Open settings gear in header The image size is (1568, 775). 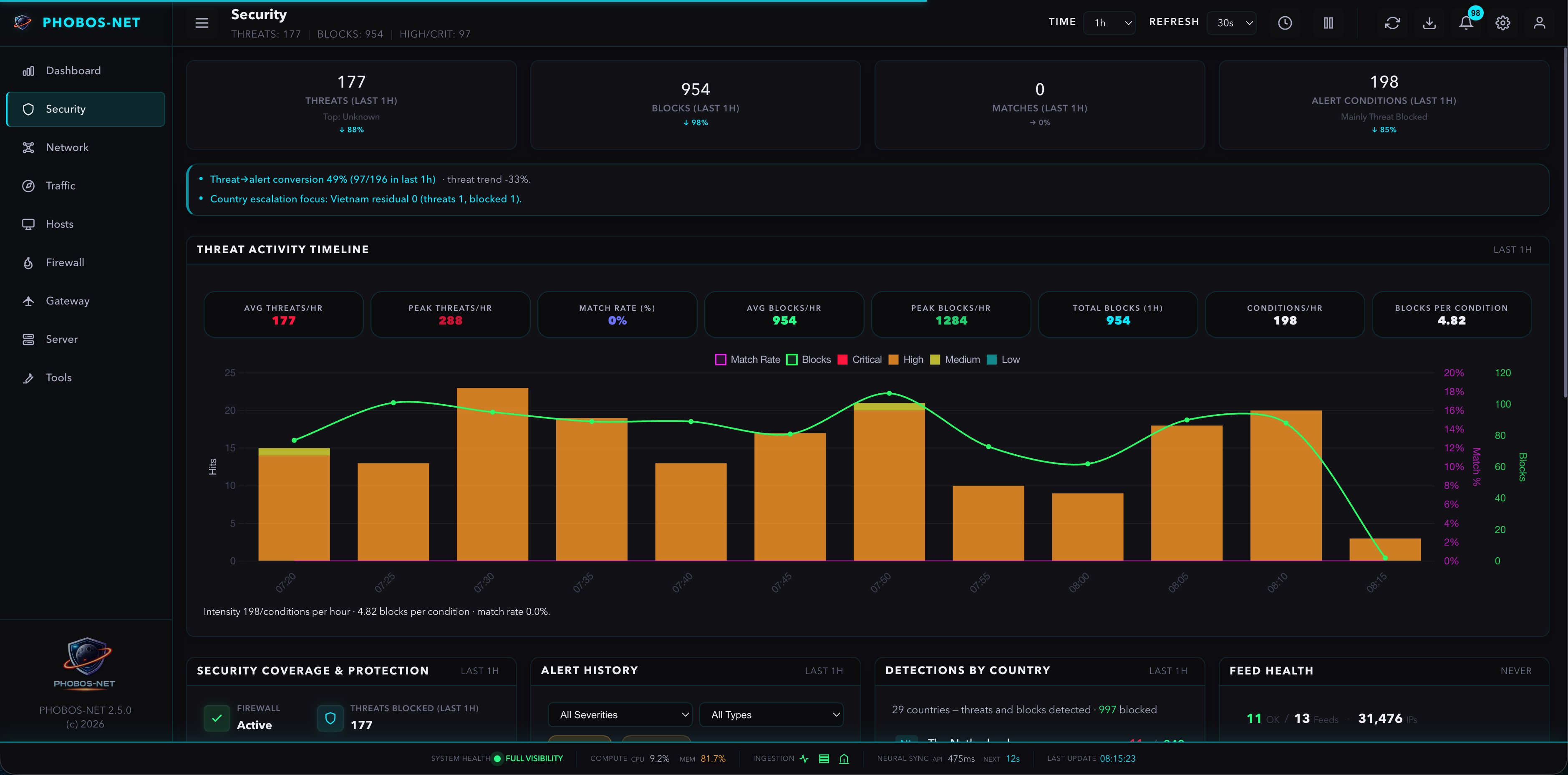[x=1502, y=23]
